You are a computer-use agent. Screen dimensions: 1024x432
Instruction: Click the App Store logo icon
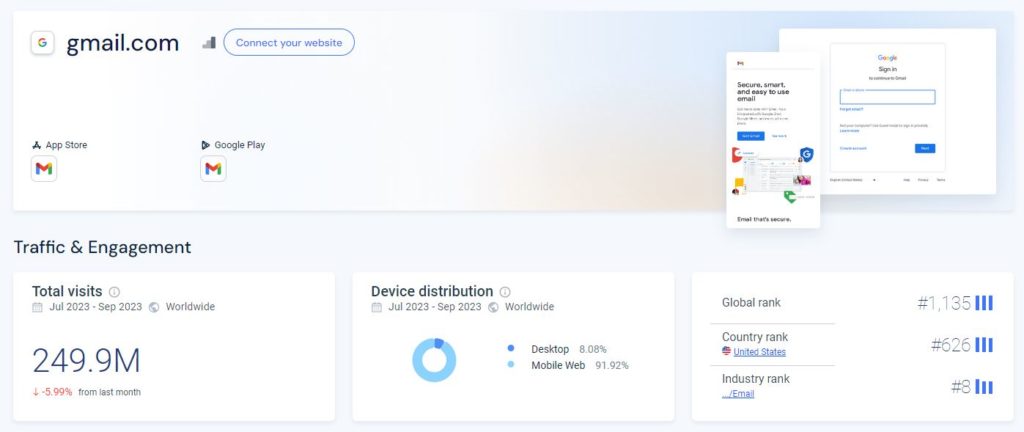pyautogui.click(x=37, y=145)
